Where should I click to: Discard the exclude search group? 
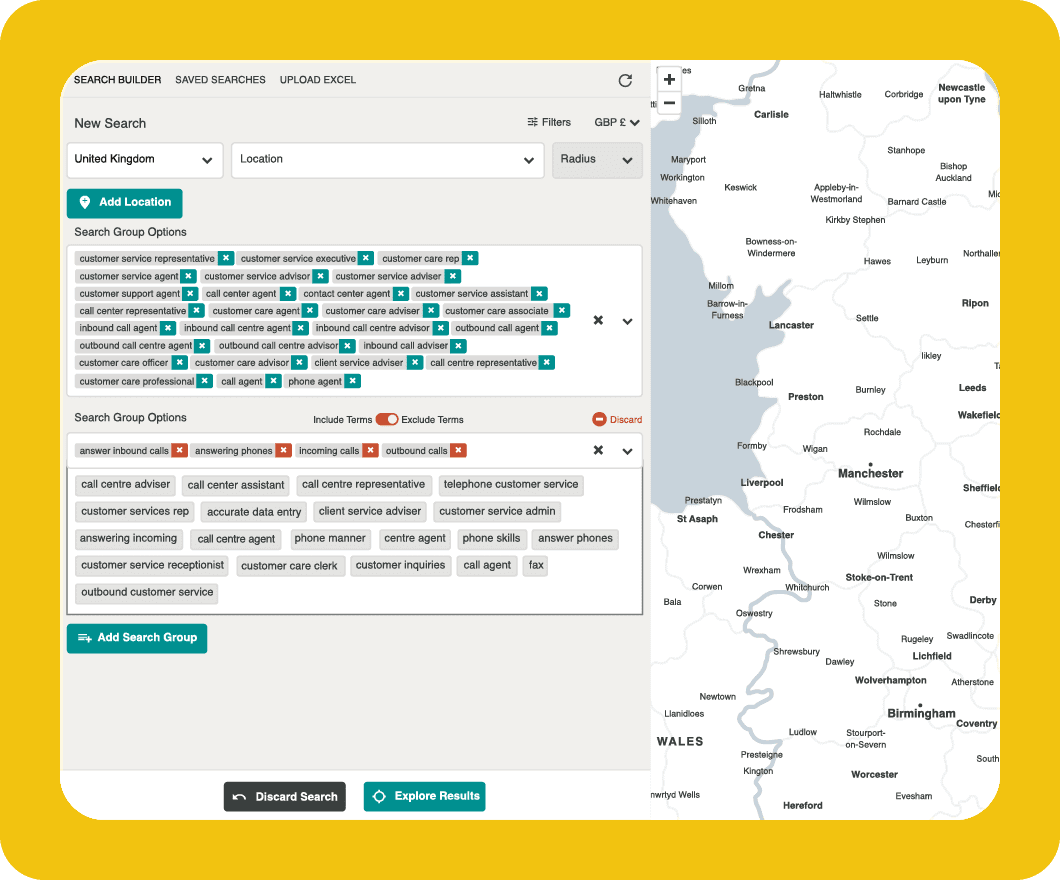617,420
